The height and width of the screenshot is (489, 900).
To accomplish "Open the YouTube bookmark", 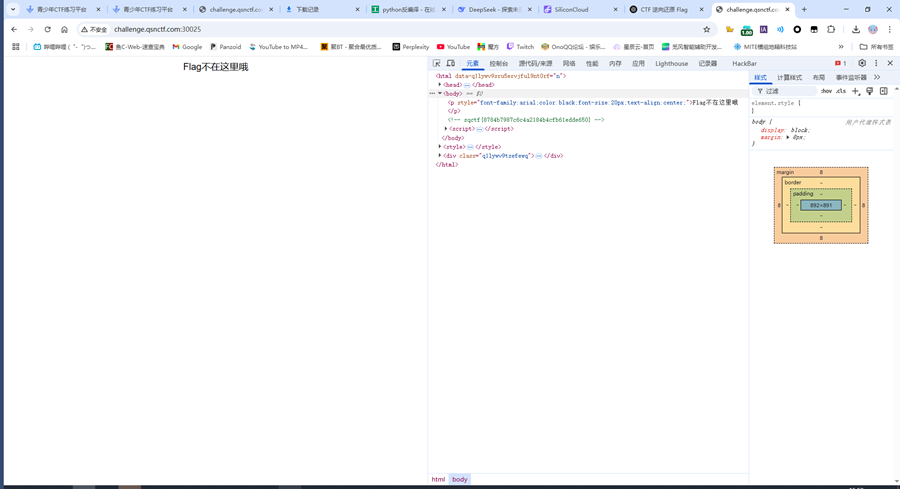I will [x=453, y=47].
